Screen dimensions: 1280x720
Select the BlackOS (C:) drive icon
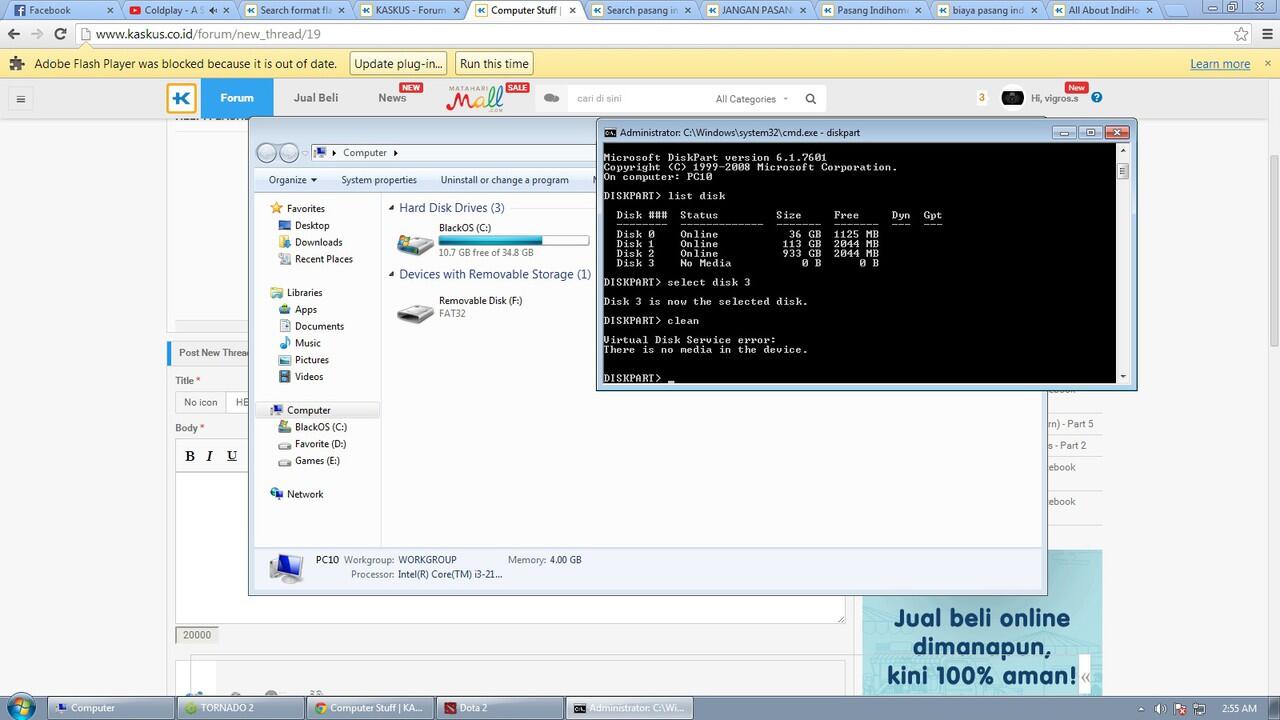[x=415, y=242]
